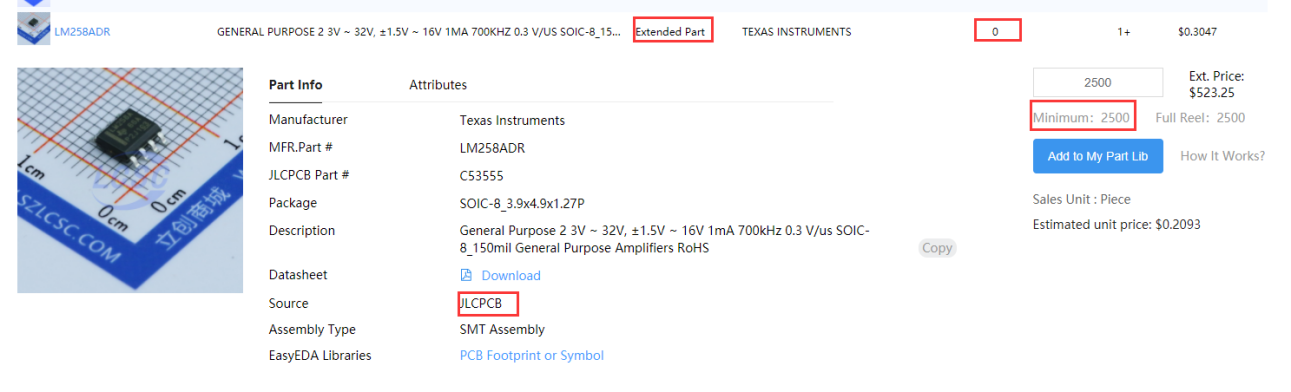The height and width of the screenshot is (392, 1291).
Task: Click the quantity field showing 2500
Action: coord(1097,82)
